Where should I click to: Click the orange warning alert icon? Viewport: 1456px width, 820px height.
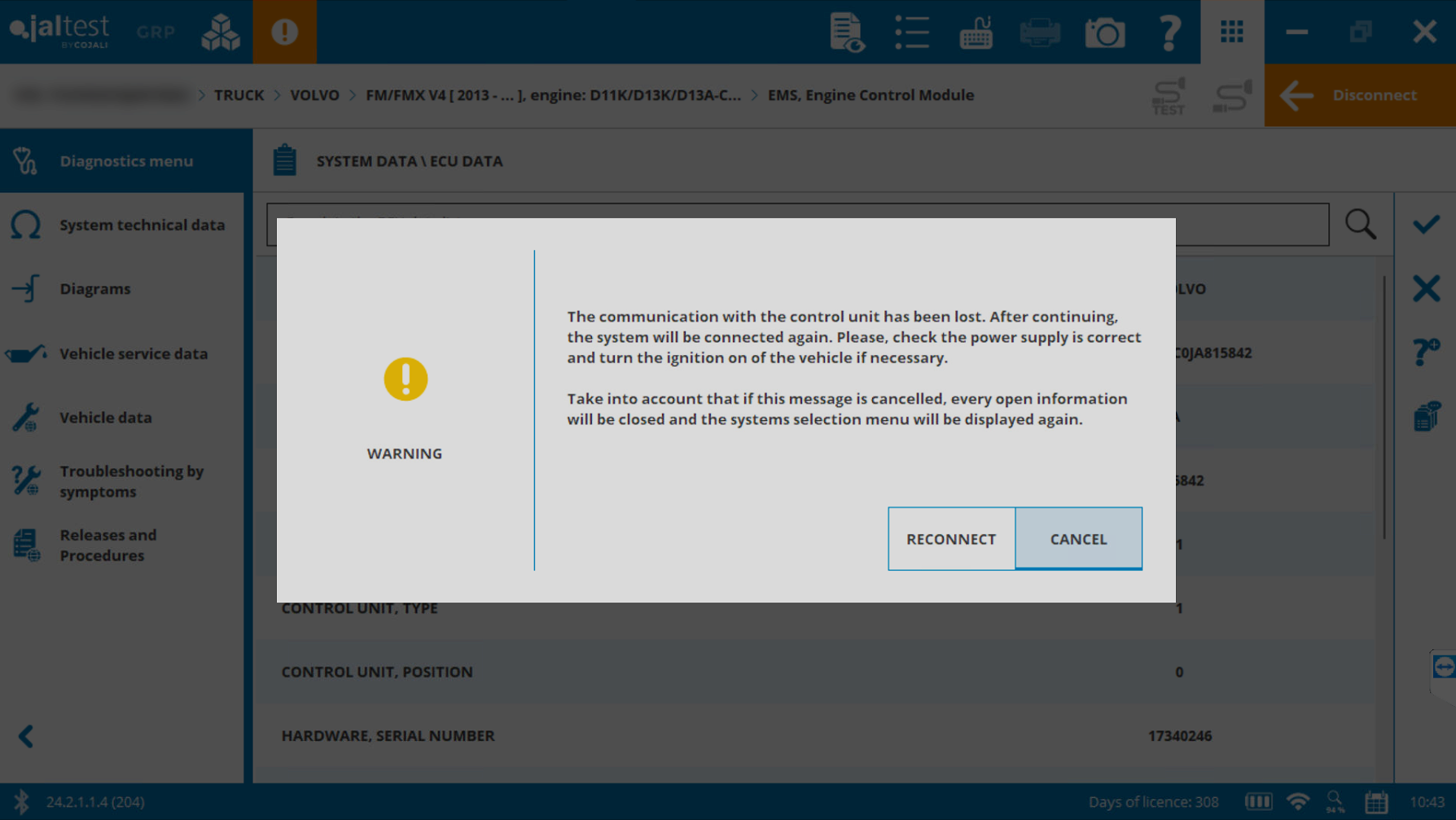[x=284, y=32]
